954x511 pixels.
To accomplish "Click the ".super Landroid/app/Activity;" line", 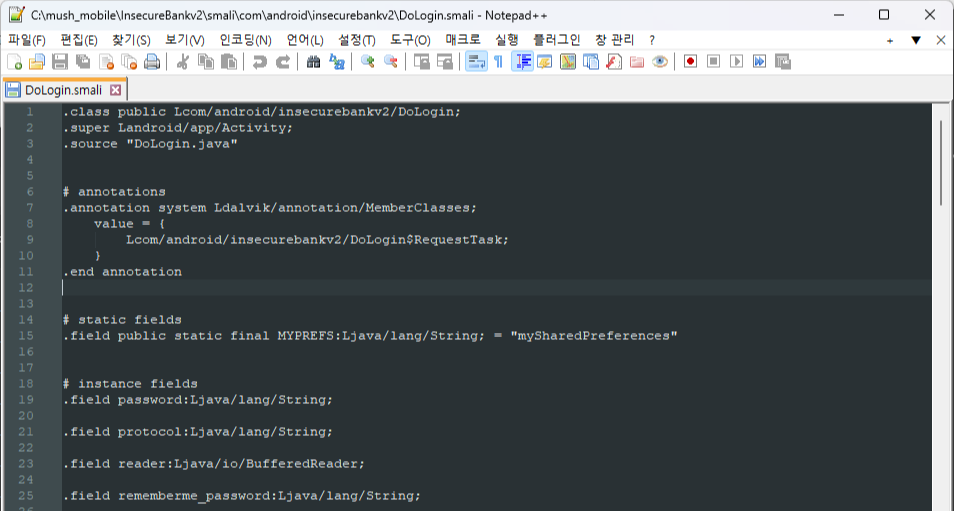I will coord(178,128).
